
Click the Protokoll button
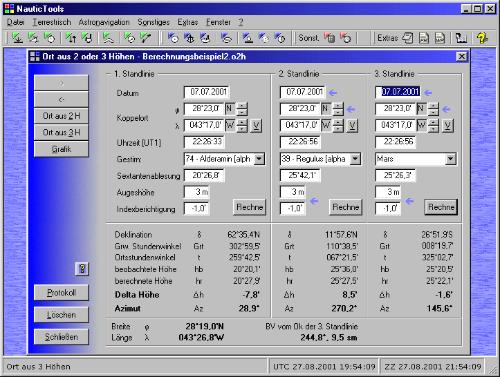61,293
